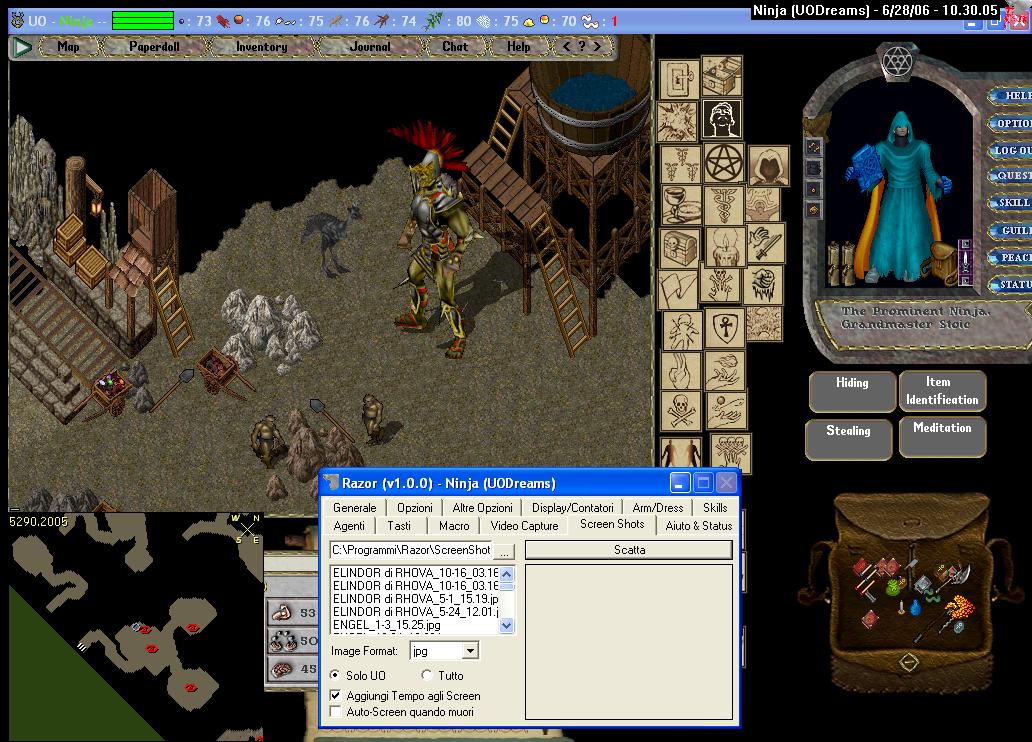Click the ankh shield spell icon
This screenshot has height=742, width=1032.
pyautogui.click(x=723, y=326)
